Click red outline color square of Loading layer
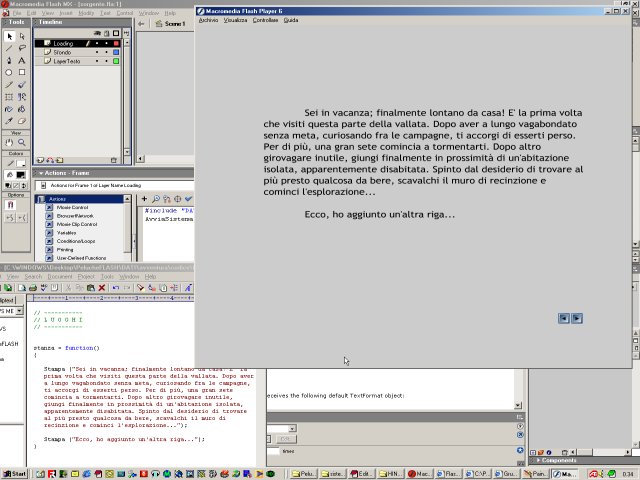 (x=116, y=43)
